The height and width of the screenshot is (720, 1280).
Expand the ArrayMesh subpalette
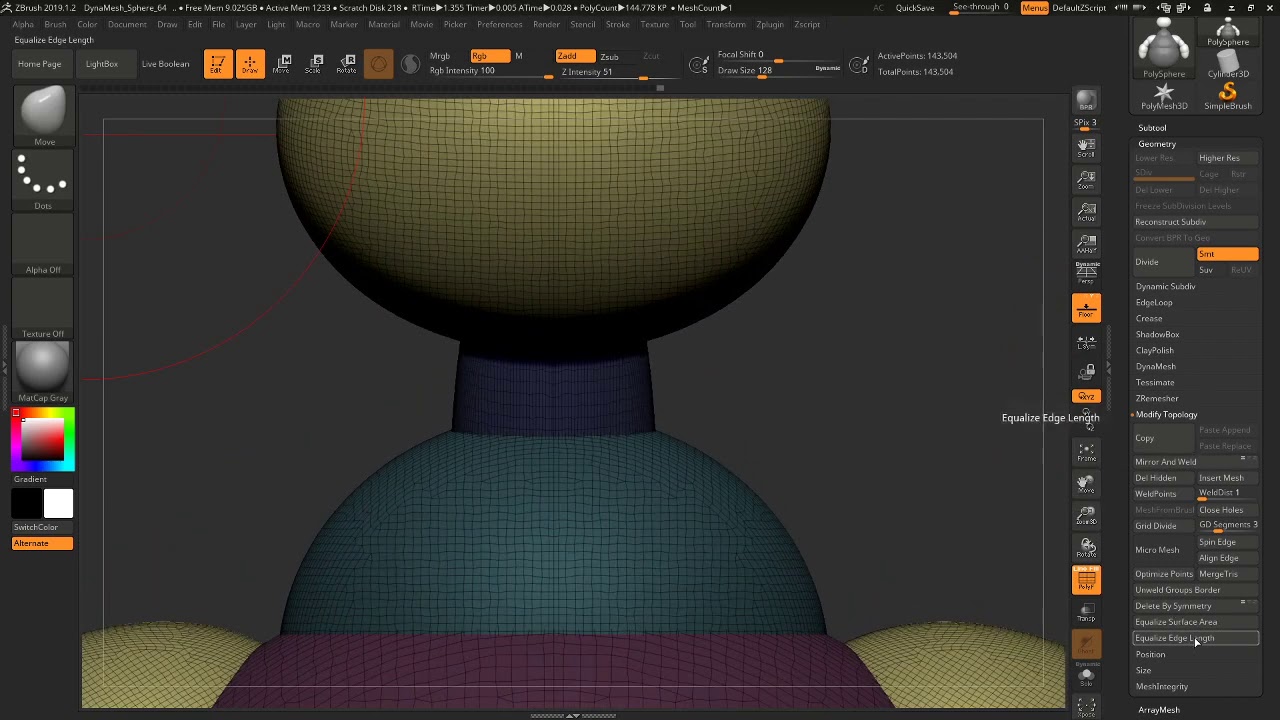click(1158, 710)
